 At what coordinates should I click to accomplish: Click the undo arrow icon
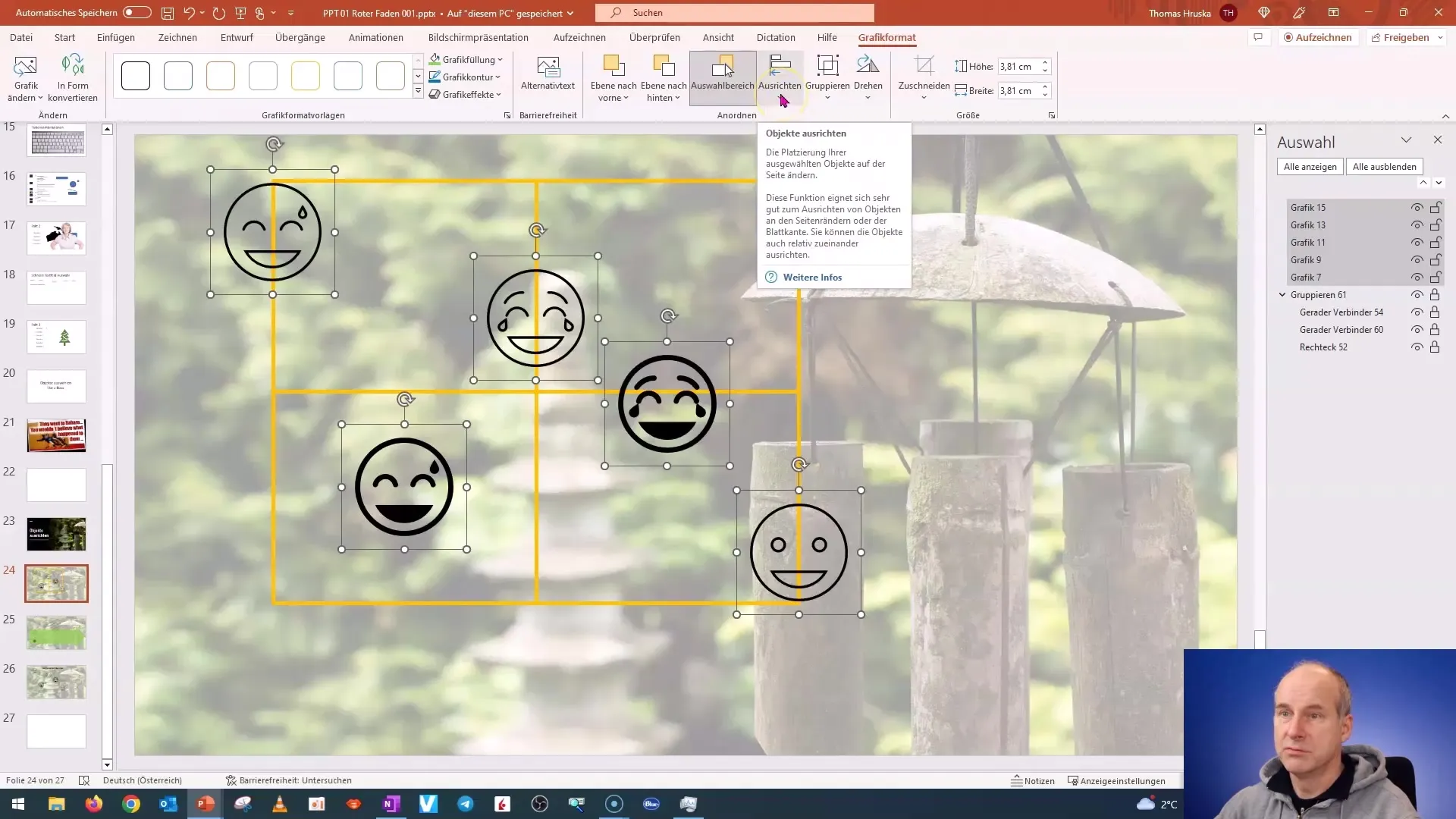click(189, 13)
